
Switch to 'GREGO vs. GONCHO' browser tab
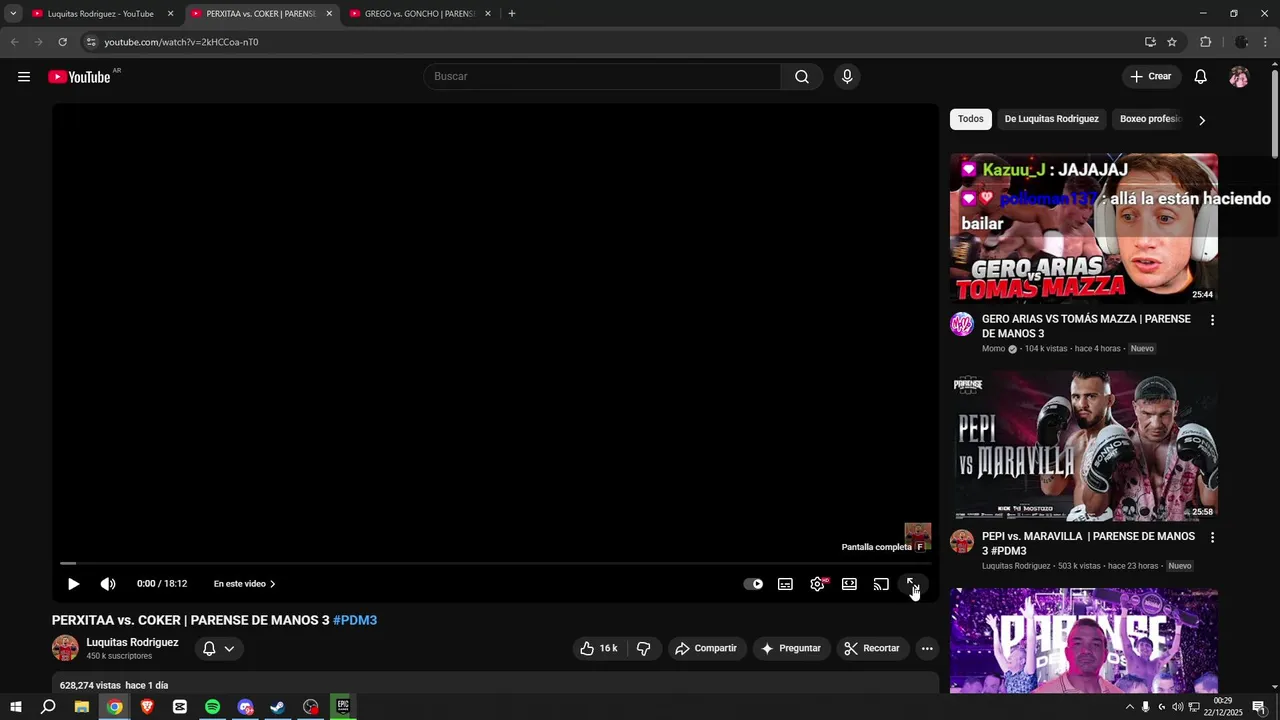pyautogui.click(x=420, y=14)
